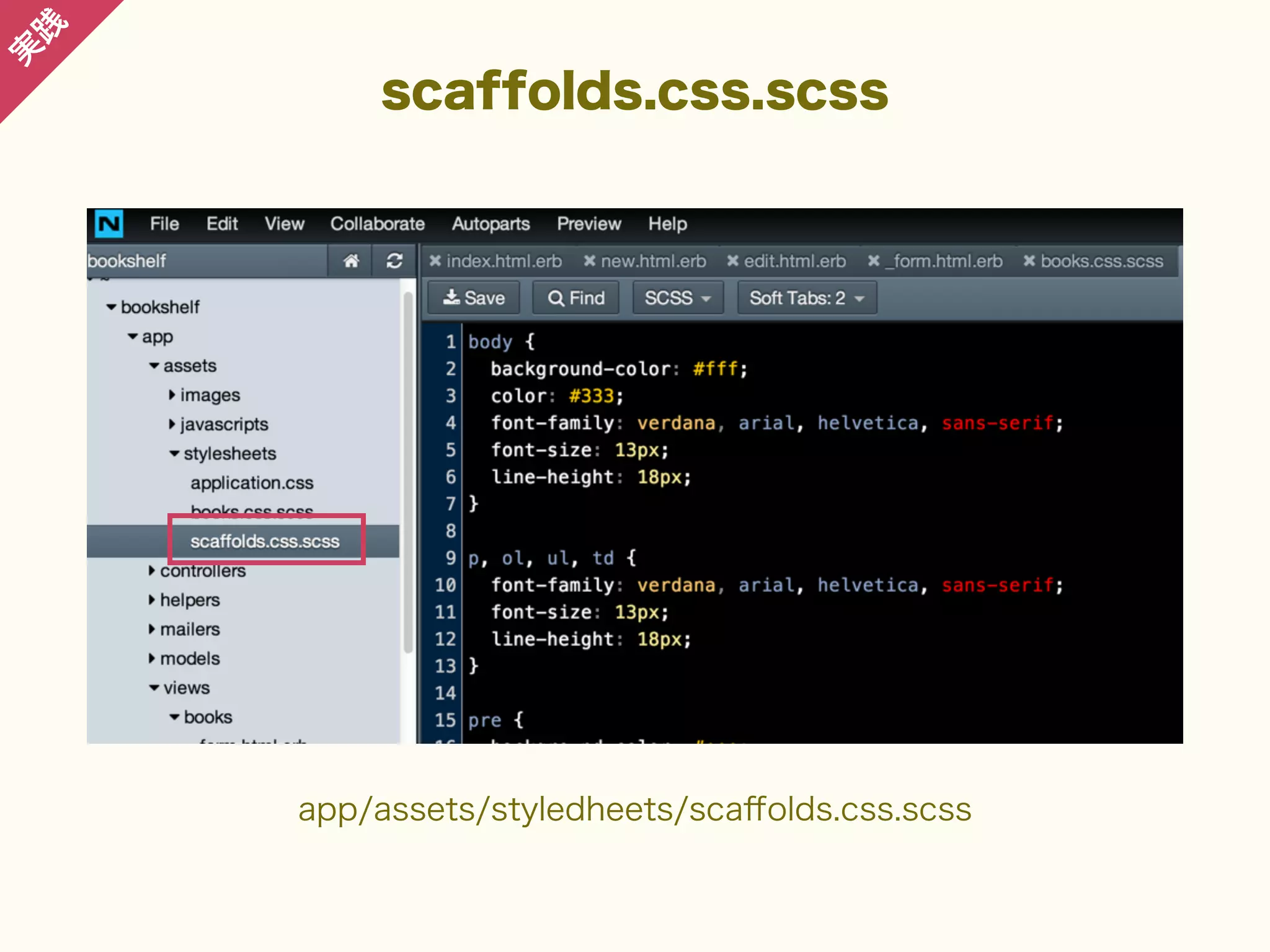Click the Nitrous N logo icon
This screenshot has width=1270, height=952.
tap(109, 224)
